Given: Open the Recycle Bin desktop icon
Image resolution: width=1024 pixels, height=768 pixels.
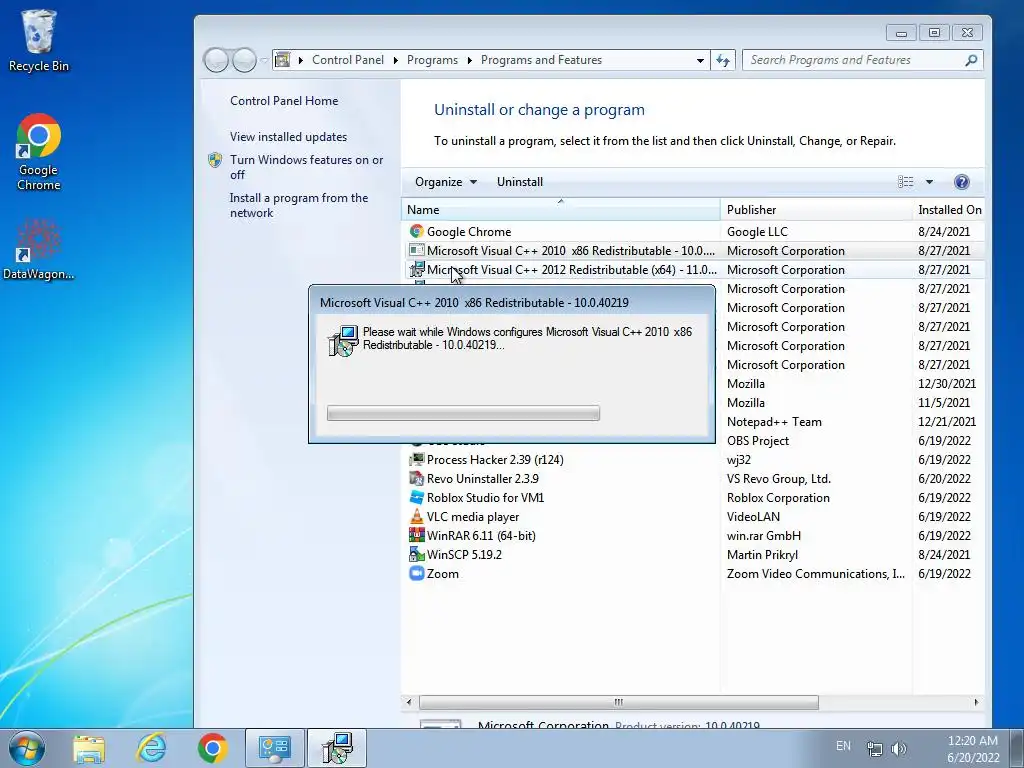Looking at the screenshot, I should click(38, 40).
